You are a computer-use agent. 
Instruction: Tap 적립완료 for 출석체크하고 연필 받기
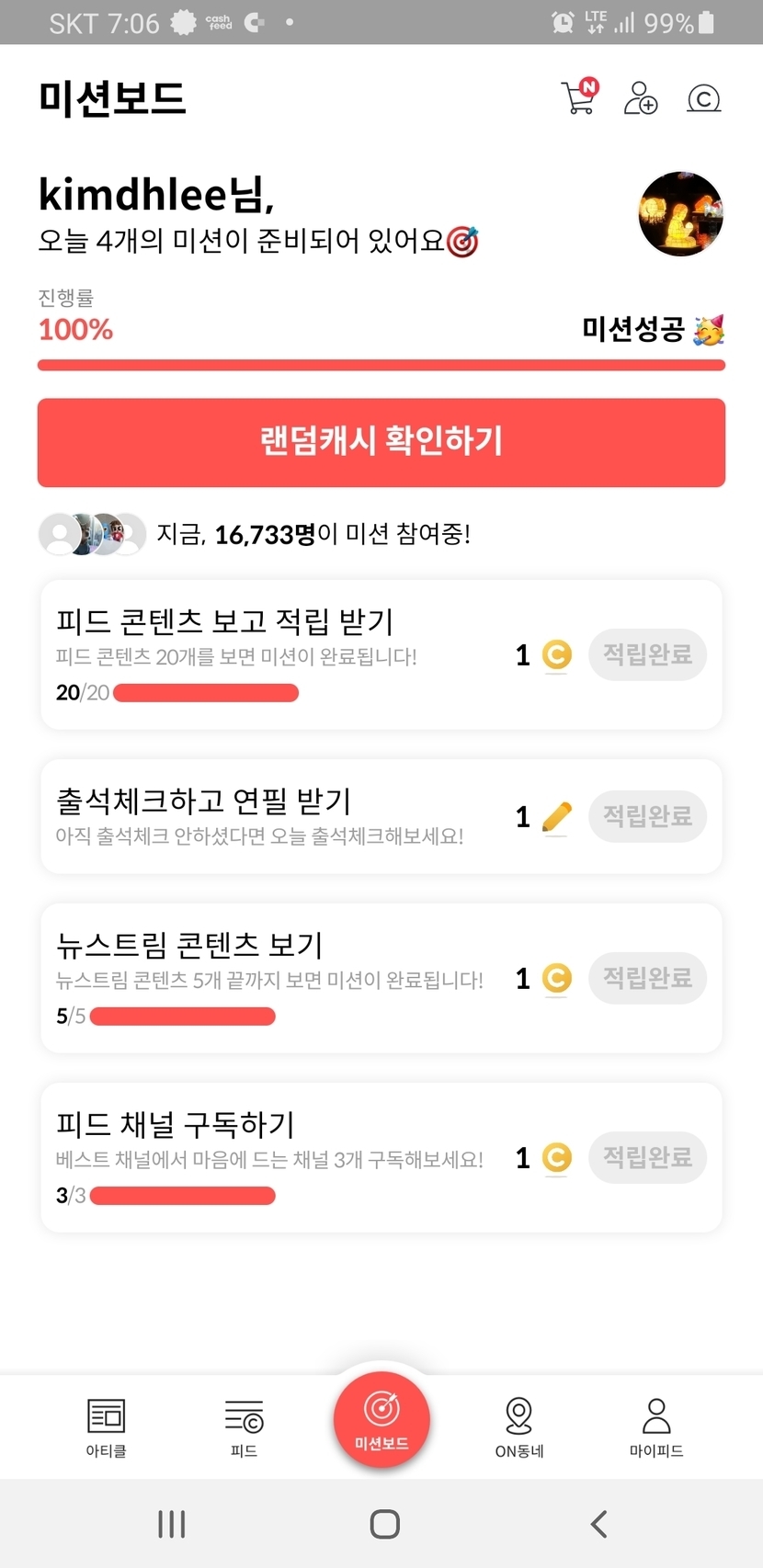[647, 816]
